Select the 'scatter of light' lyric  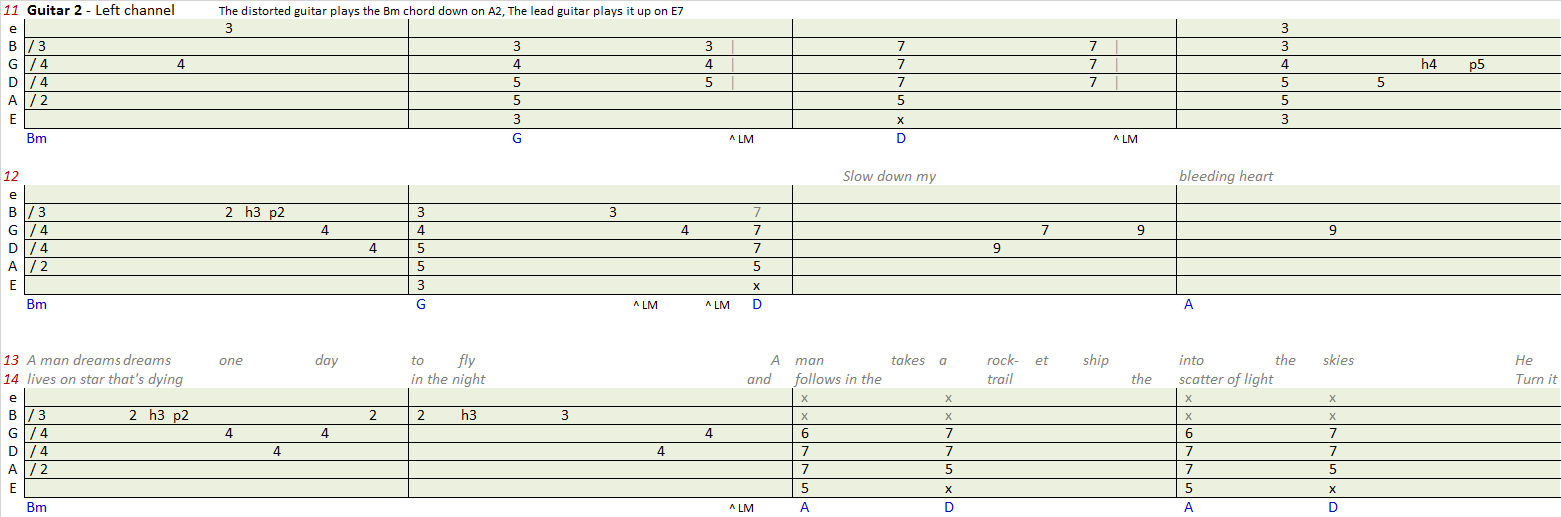pyautogui.click(x=1226, y=379)
